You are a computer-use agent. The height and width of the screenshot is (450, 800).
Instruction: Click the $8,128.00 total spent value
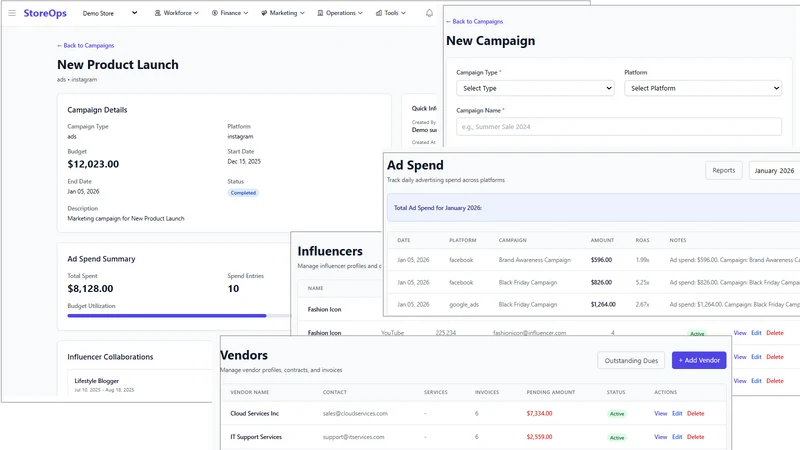point(90,289)
